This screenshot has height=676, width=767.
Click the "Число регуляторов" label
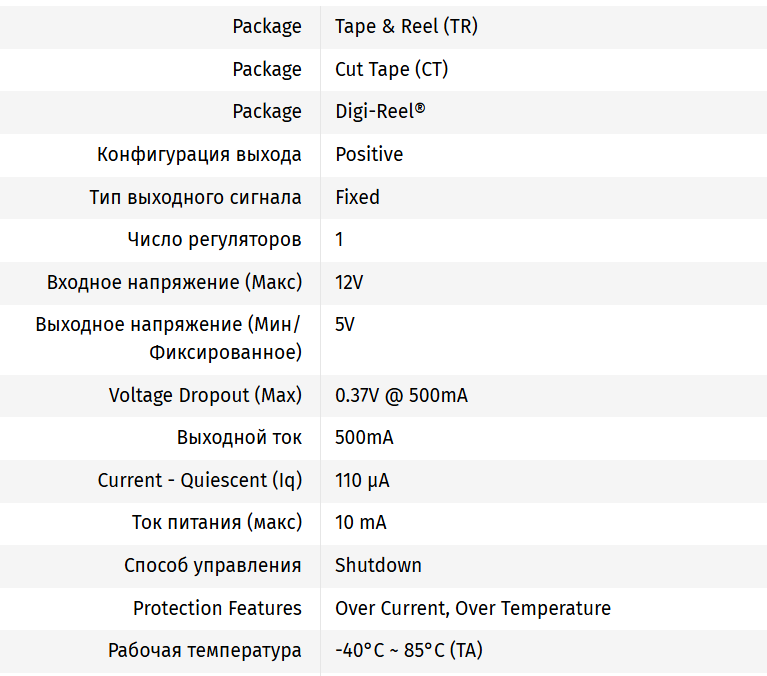pos(214,239)
